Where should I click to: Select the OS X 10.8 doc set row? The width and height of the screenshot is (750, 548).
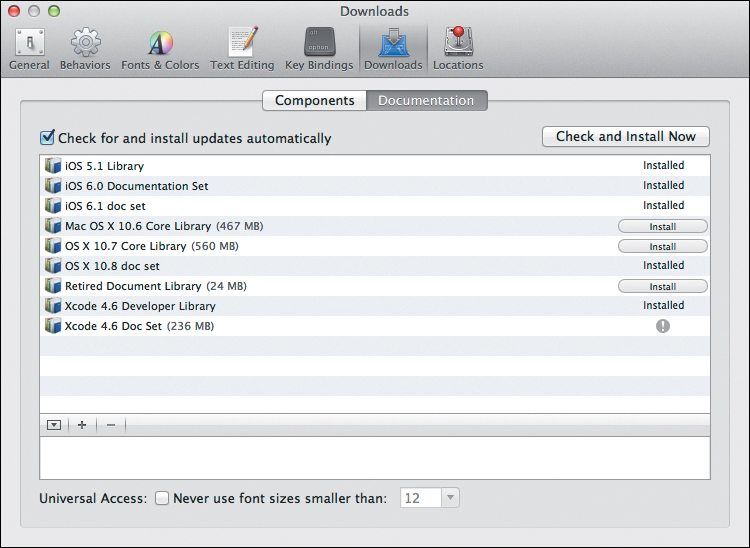click(x=375, y=266)
